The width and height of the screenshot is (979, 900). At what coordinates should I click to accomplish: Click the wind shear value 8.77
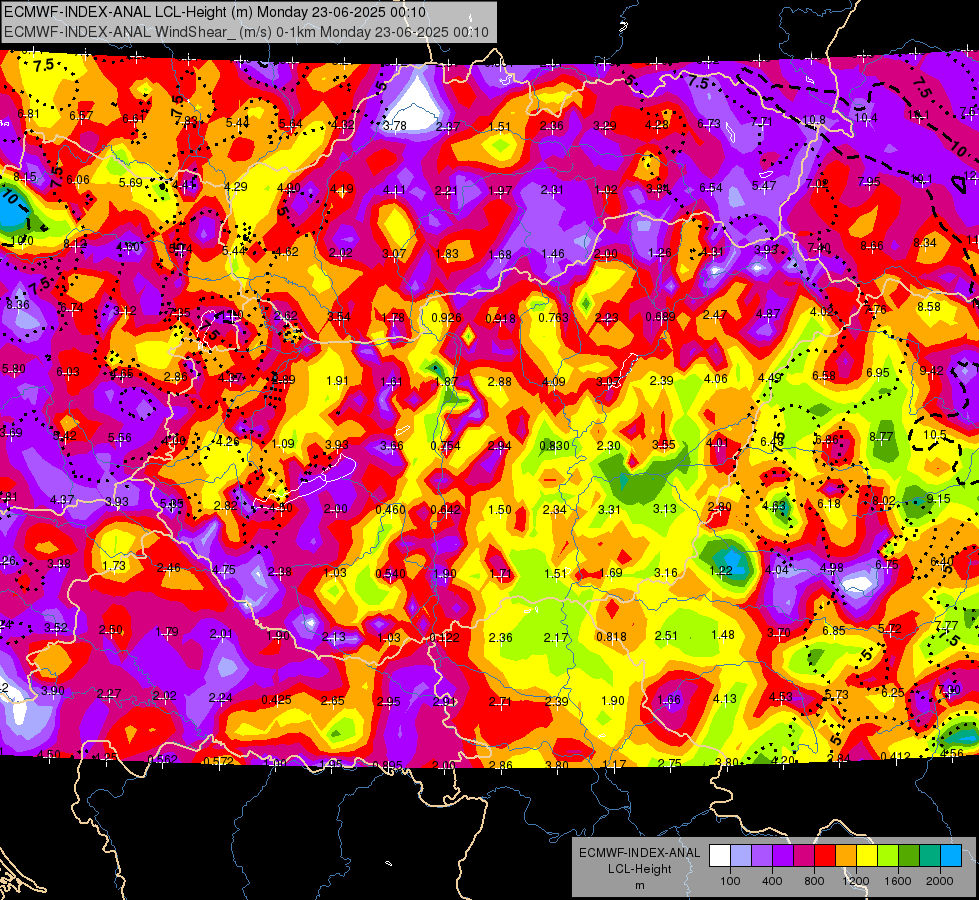(881, 437)
